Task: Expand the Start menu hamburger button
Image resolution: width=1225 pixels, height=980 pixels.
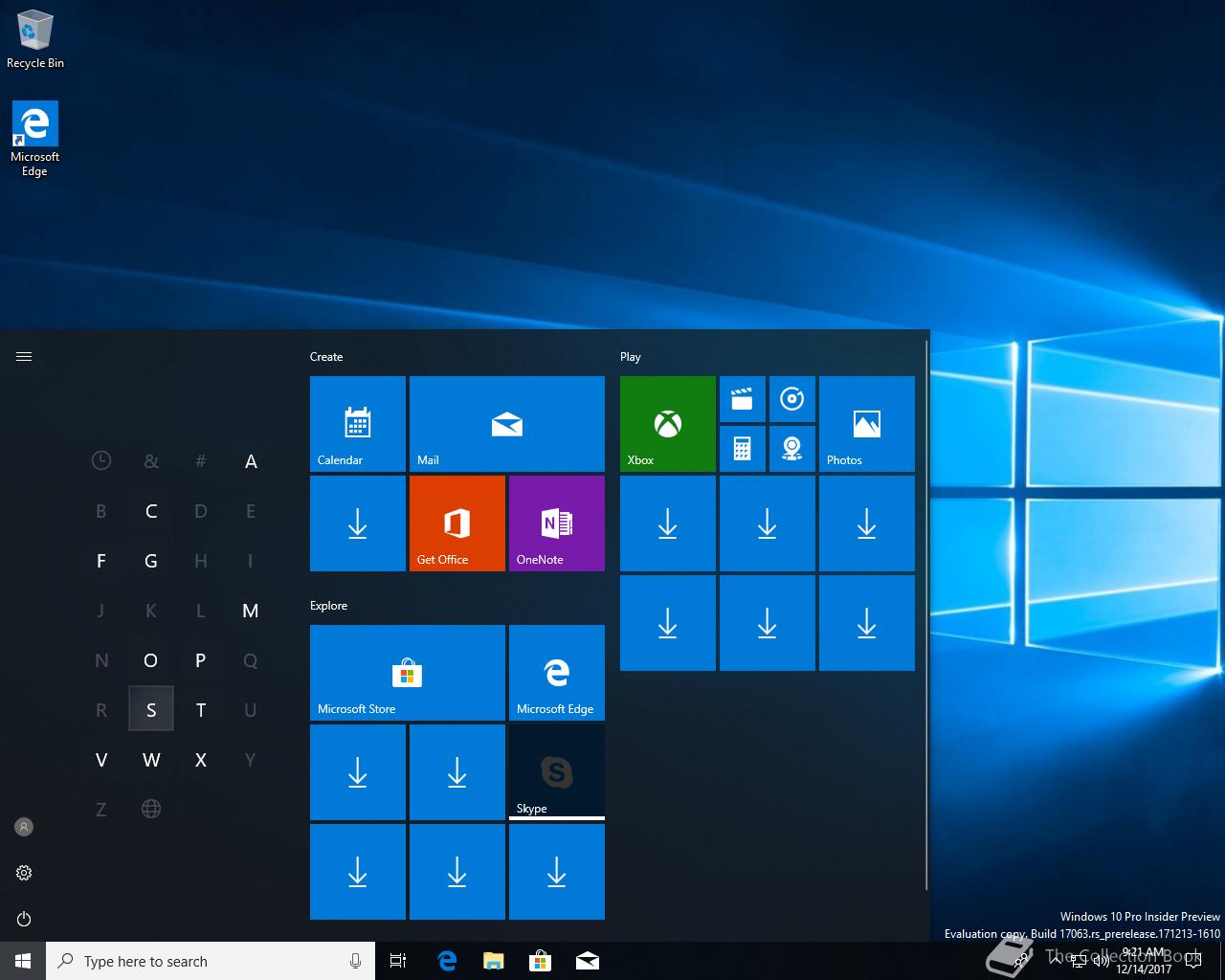Action: coord(24,356)
